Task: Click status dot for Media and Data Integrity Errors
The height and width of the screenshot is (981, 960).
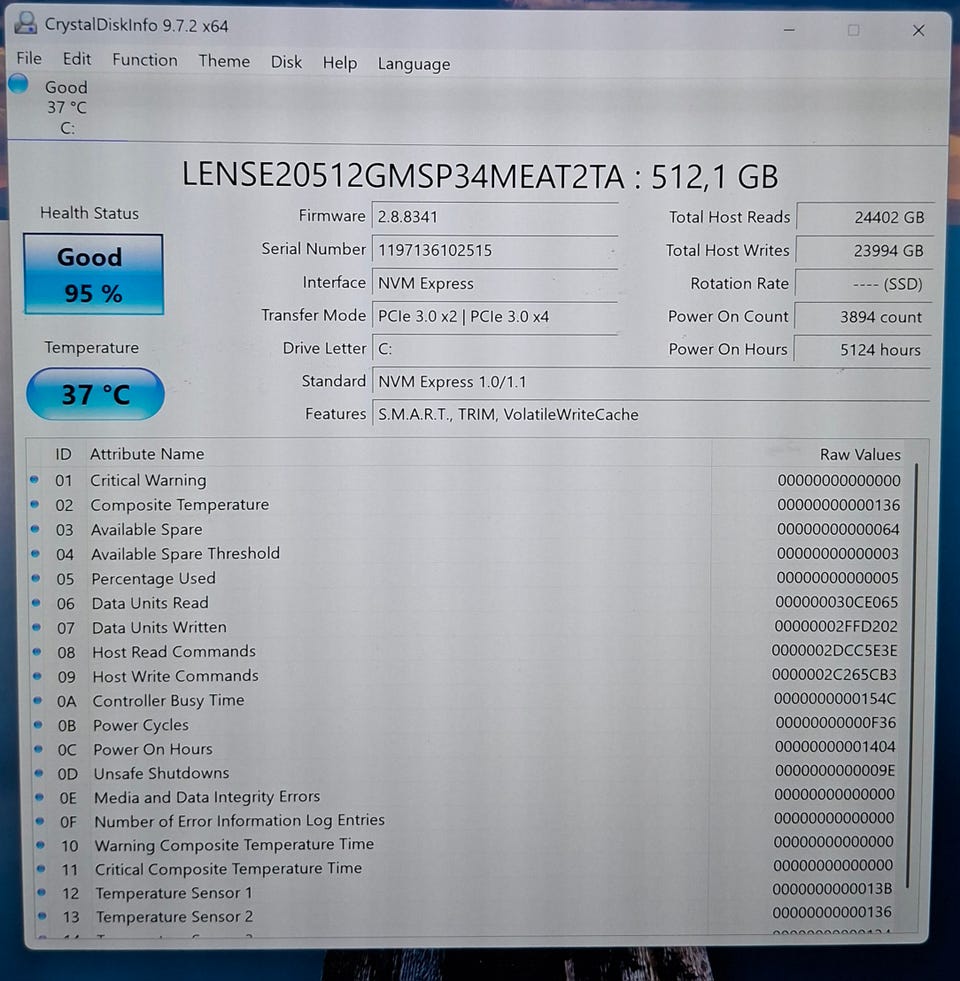Action: [39, 797]
